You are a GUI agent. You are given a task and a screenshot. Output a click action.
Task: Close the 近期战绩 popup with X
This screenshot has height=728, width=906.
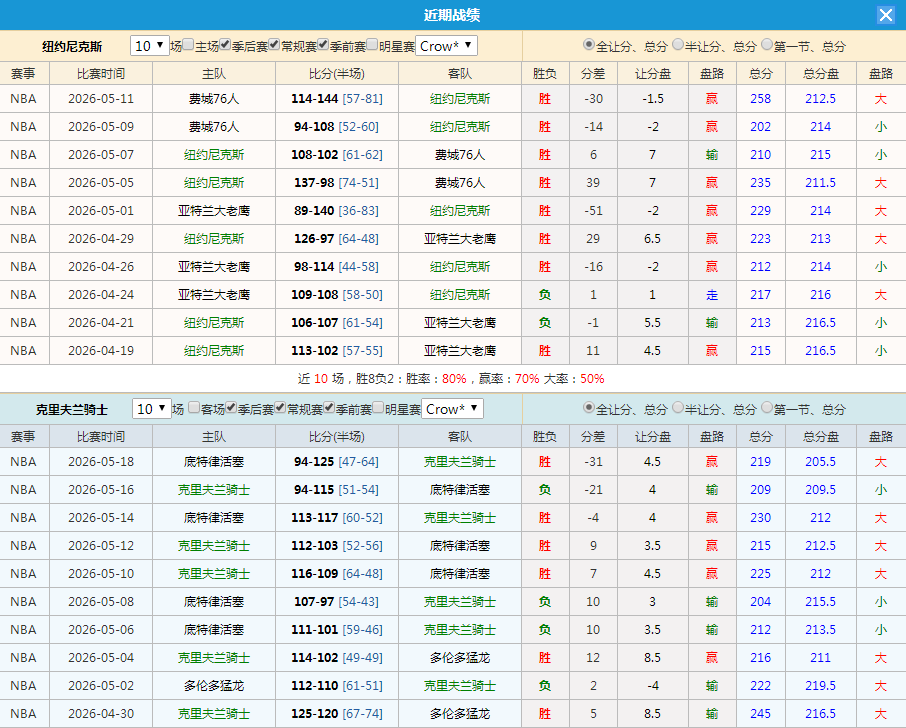click(885, 15)
